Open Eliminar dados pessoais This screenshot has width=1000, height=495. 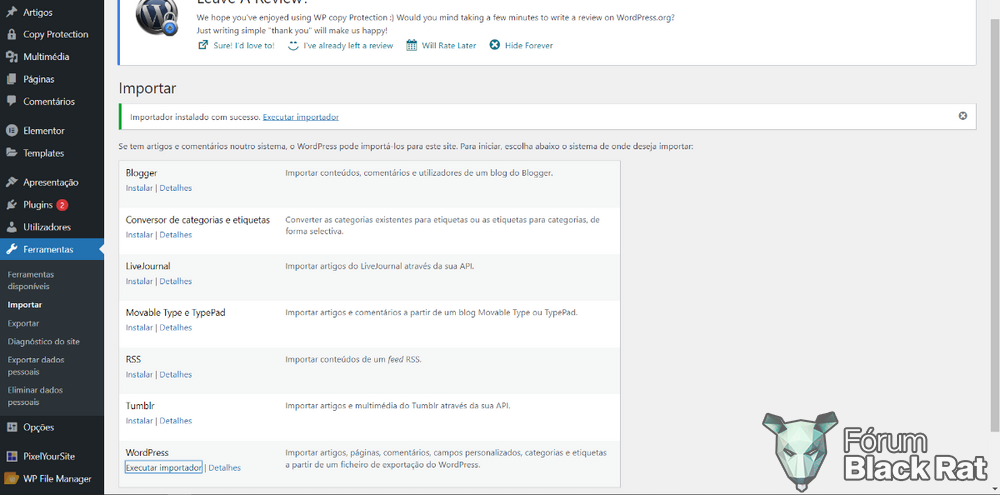[35, 396]
